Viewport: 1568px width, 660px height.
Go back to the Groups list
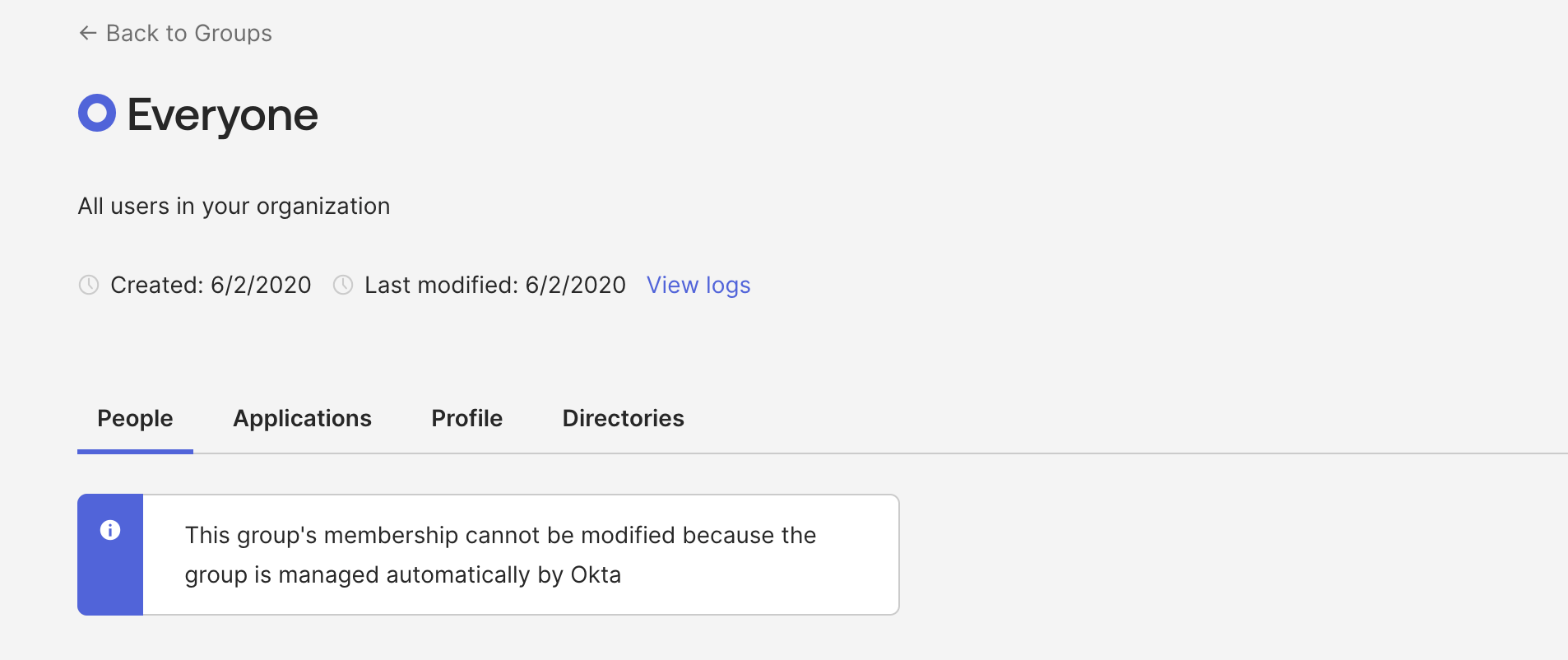(x=188, y=33)
